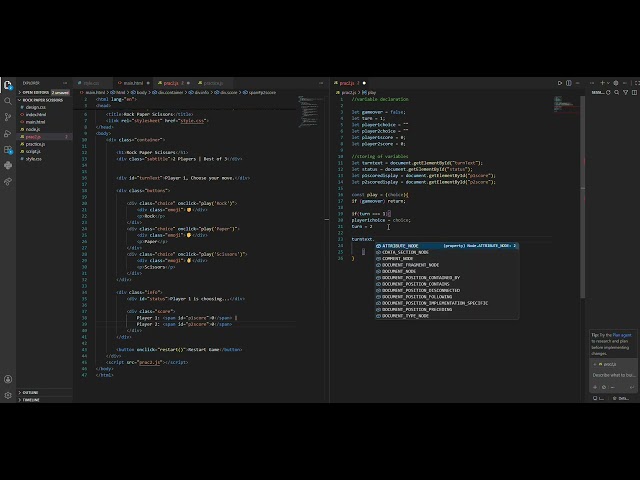Image resolution: width=640 pixels, height=480 pixels.
Task: Click the new chat plus icon
Action: pos(602,83)
